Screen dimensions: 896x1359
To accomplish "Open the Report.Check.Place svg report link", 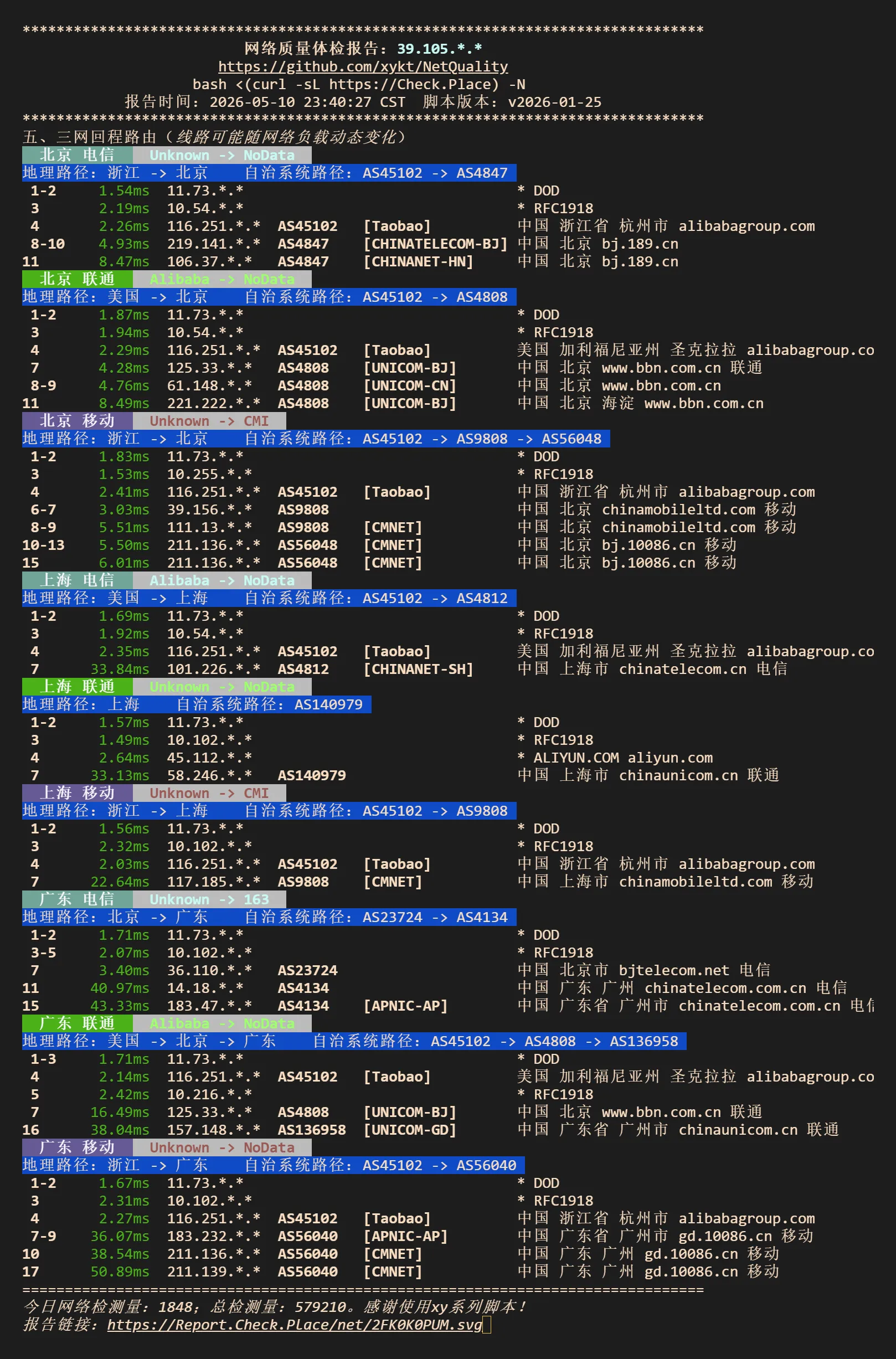I will coord(295,1324).
